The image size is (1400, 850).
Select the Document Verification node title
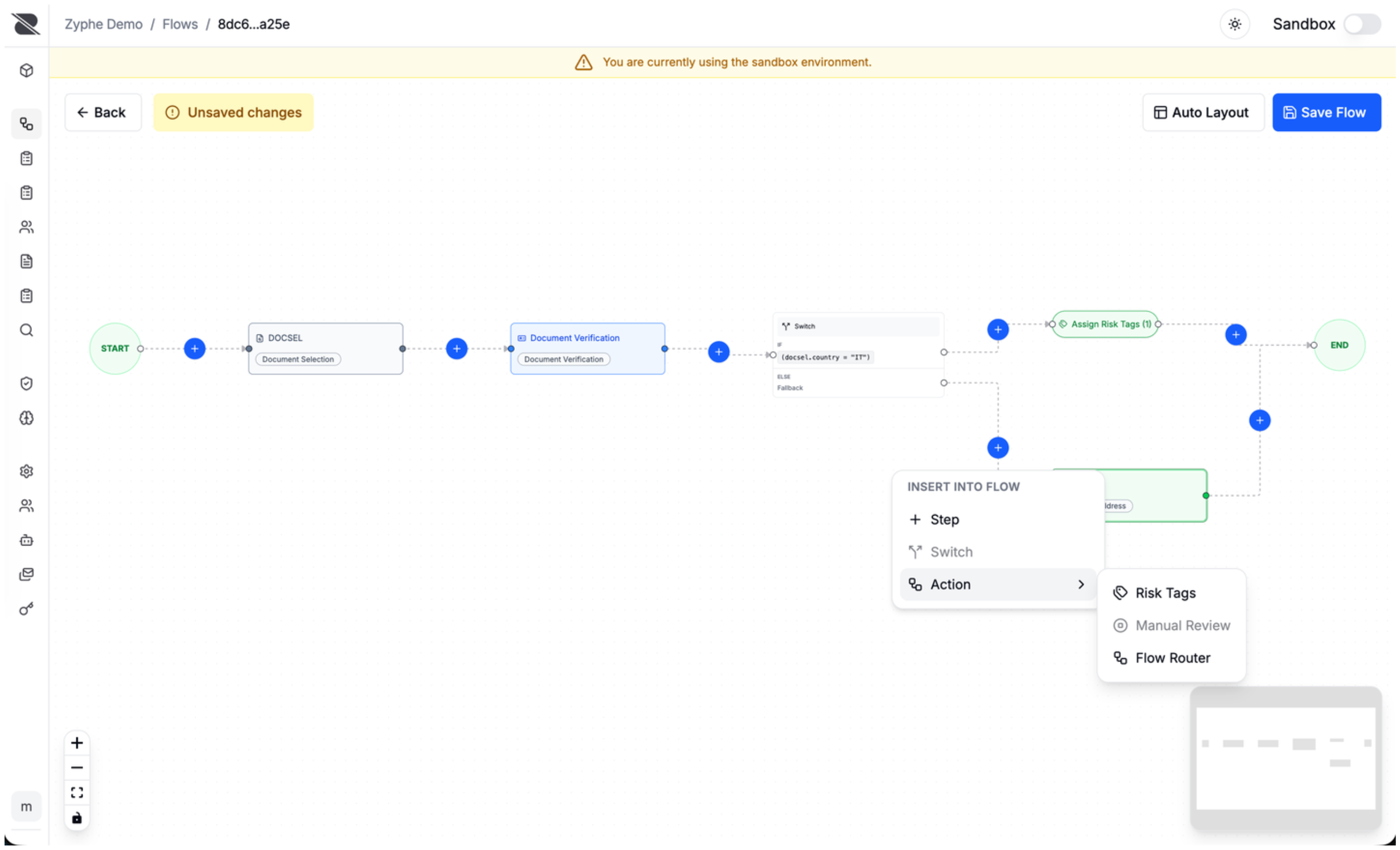(574, 338)
